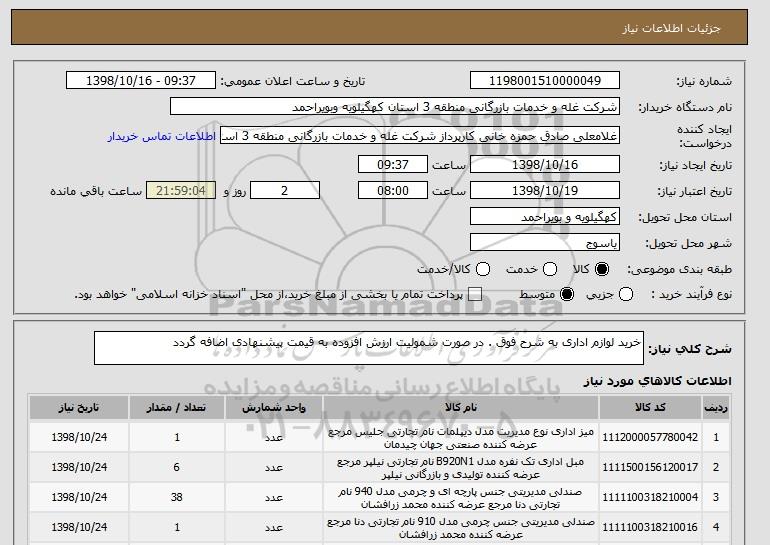Viewport: 770px width, 545px height.
Task: Click the unit عدد in row 4
Action: 274,527
